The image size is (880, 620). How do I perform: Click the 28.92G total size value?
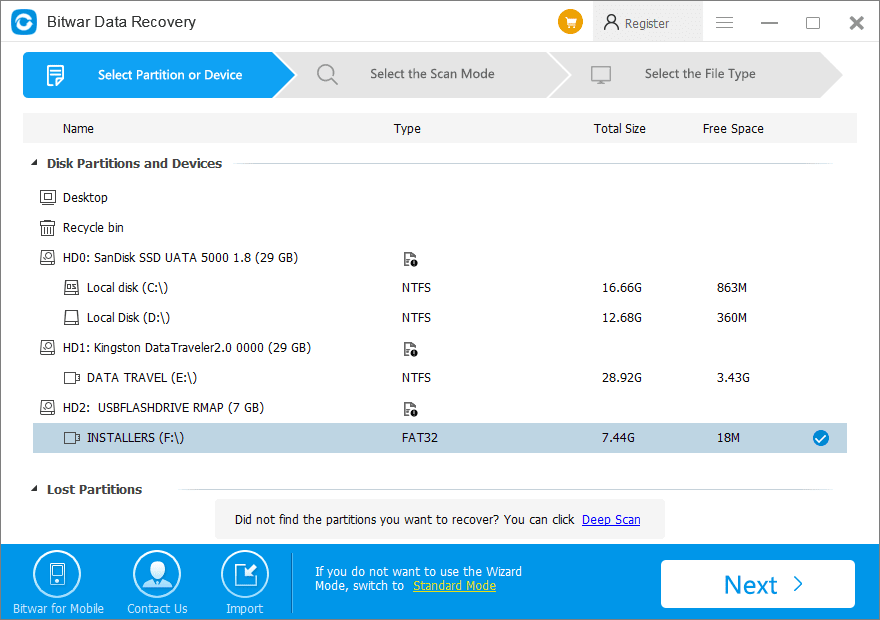[622, 378]
